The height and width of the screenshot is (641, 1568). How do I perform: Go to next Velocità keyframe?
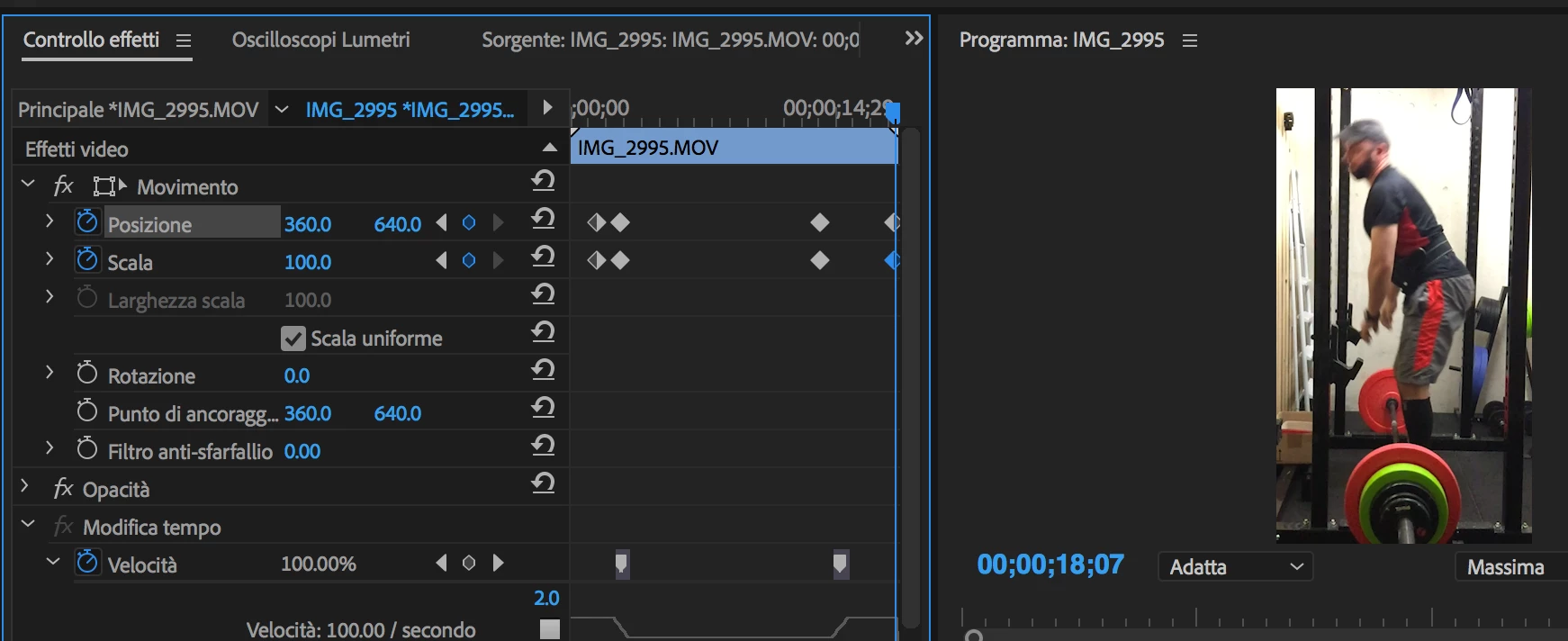pos(498,563)
